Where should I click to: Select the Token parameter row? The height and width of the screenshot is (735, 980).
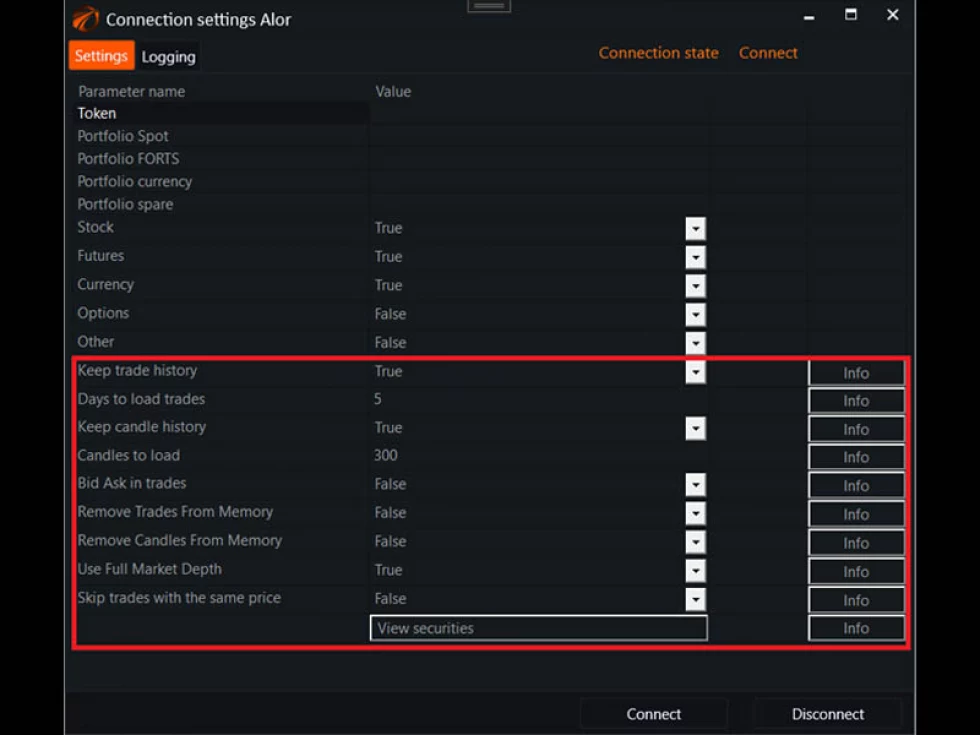click(x=222, y=114)
